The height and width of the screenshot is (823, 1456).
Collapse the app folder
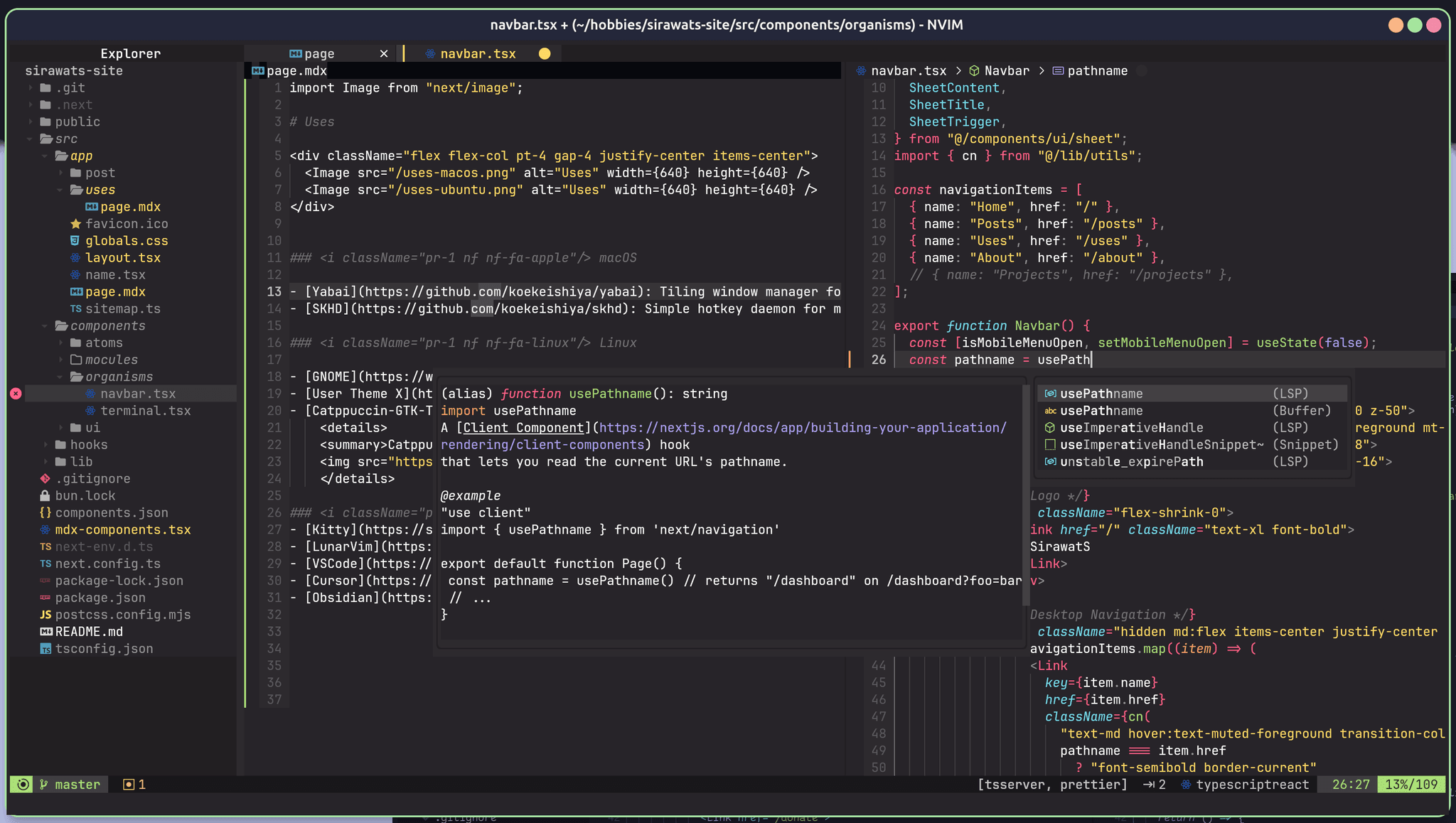(x=45, y=156)
